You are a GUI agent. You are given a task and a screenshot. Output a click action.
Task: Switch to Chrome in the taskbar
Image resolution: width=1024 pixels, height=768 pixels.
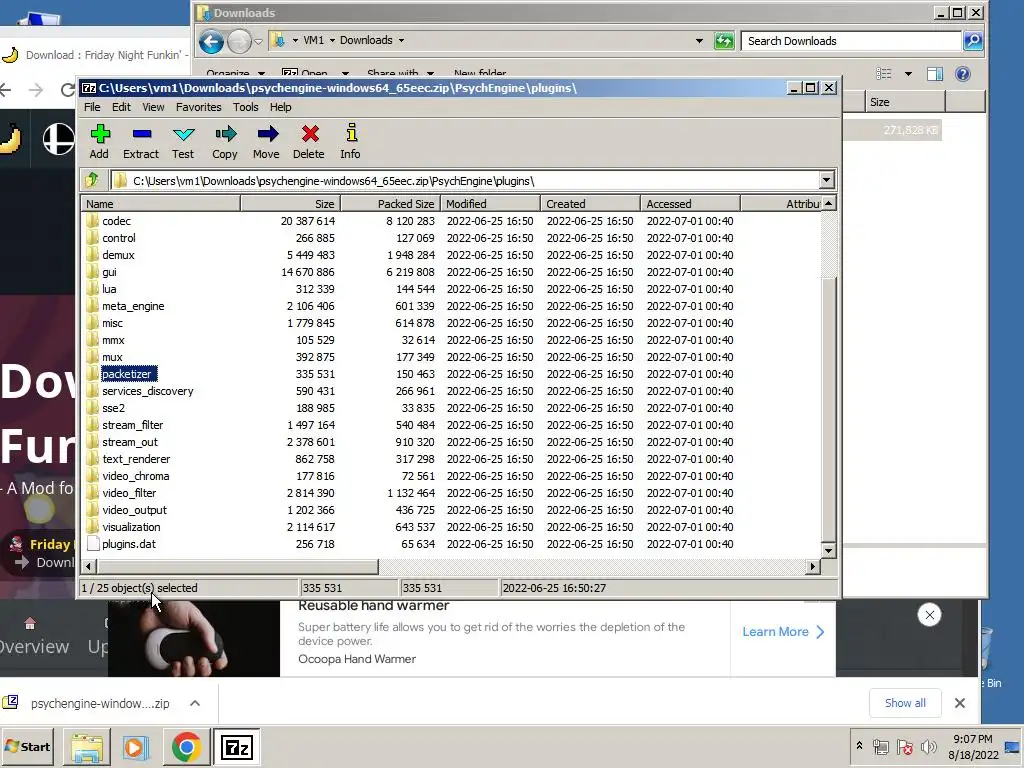pyautogui.click(x=186, y=747)
